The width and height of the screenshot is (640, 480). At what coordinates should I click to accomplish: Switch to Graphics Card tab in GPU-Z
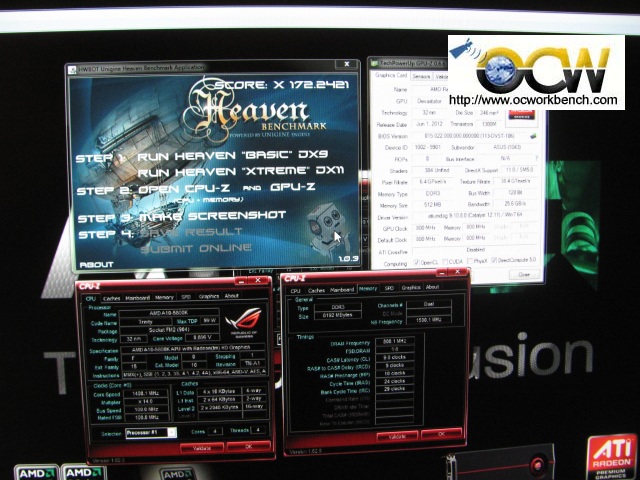391,76
